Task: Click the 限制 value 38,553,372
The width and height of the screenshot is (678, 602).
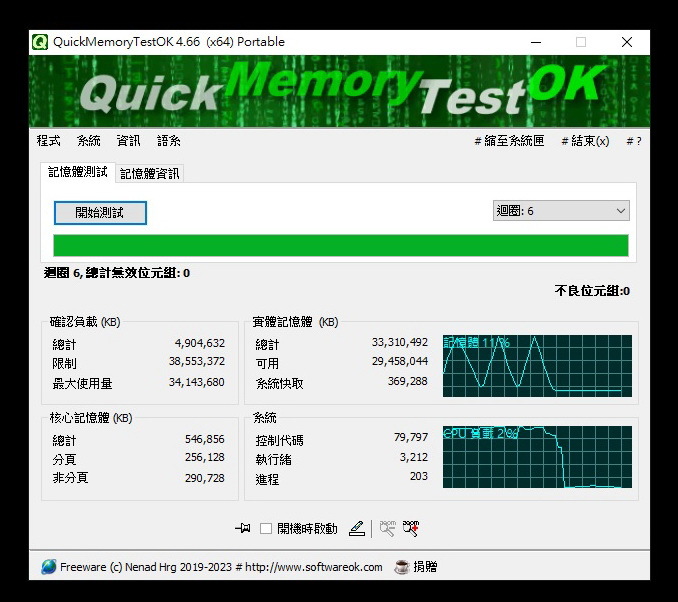Action: click(197, 361)
